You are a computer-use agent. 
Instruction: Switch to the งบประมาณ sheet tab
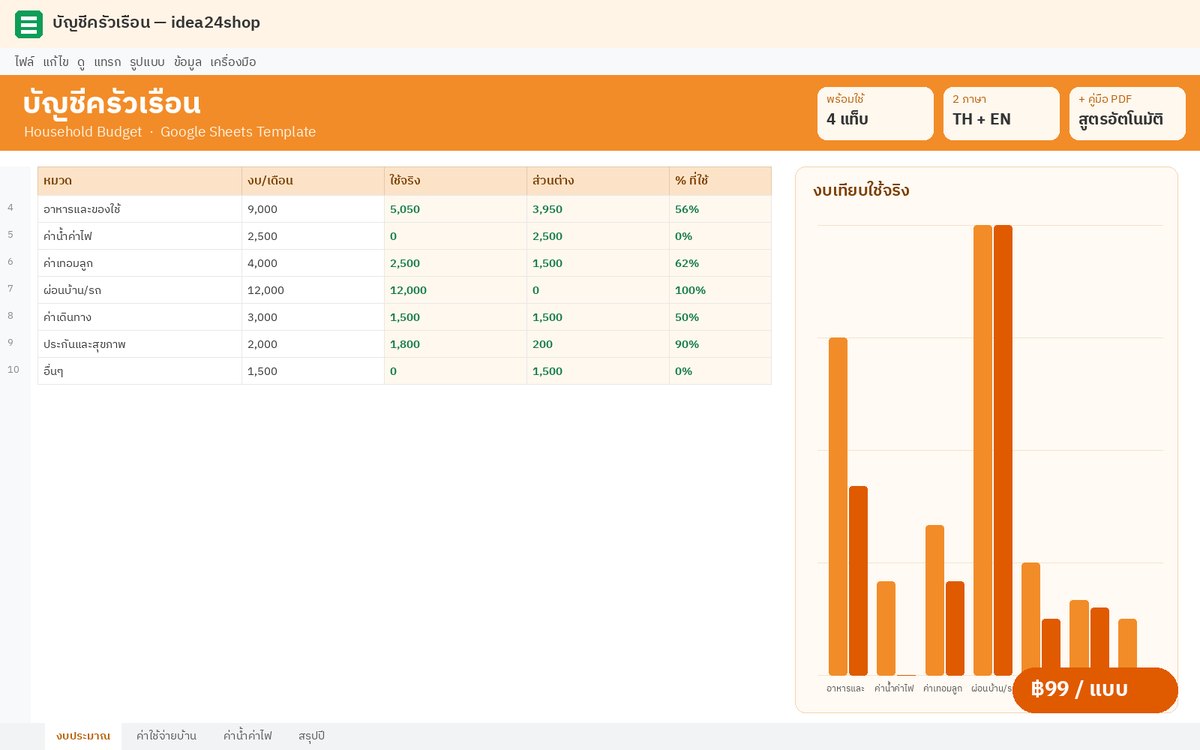(83, 736)
